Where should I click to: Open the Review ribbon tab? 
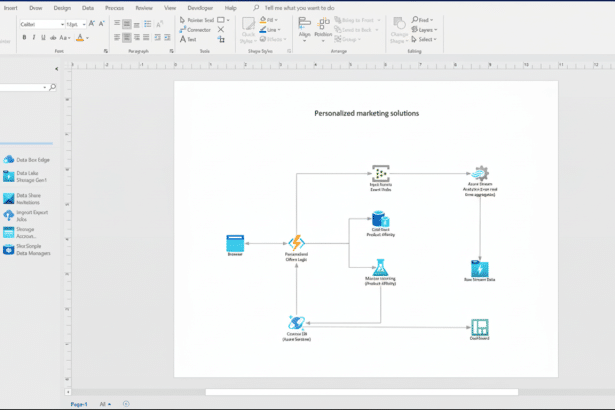[144, 8]
